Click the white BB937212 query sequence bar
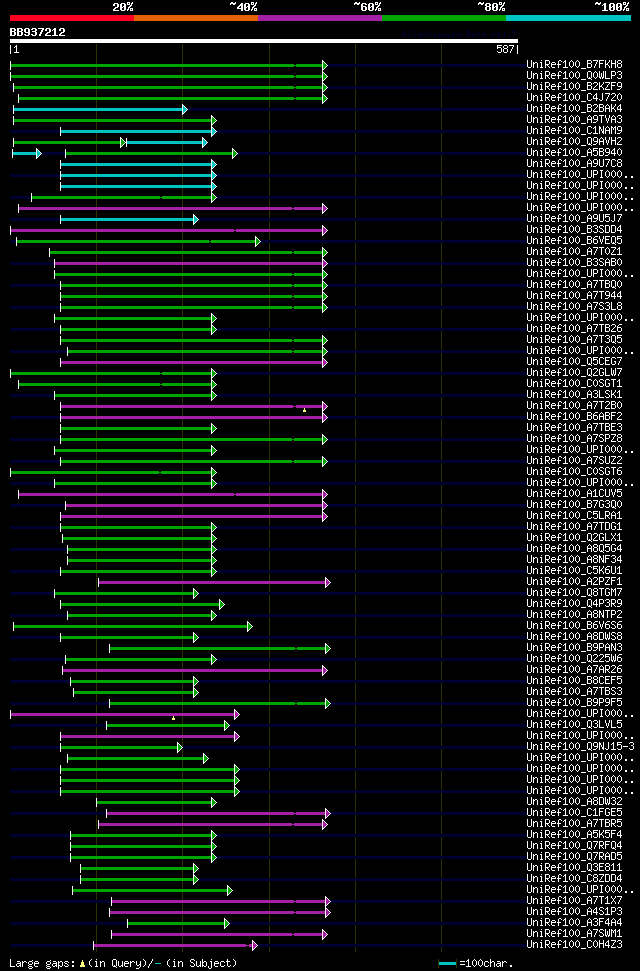 point(264,41)
